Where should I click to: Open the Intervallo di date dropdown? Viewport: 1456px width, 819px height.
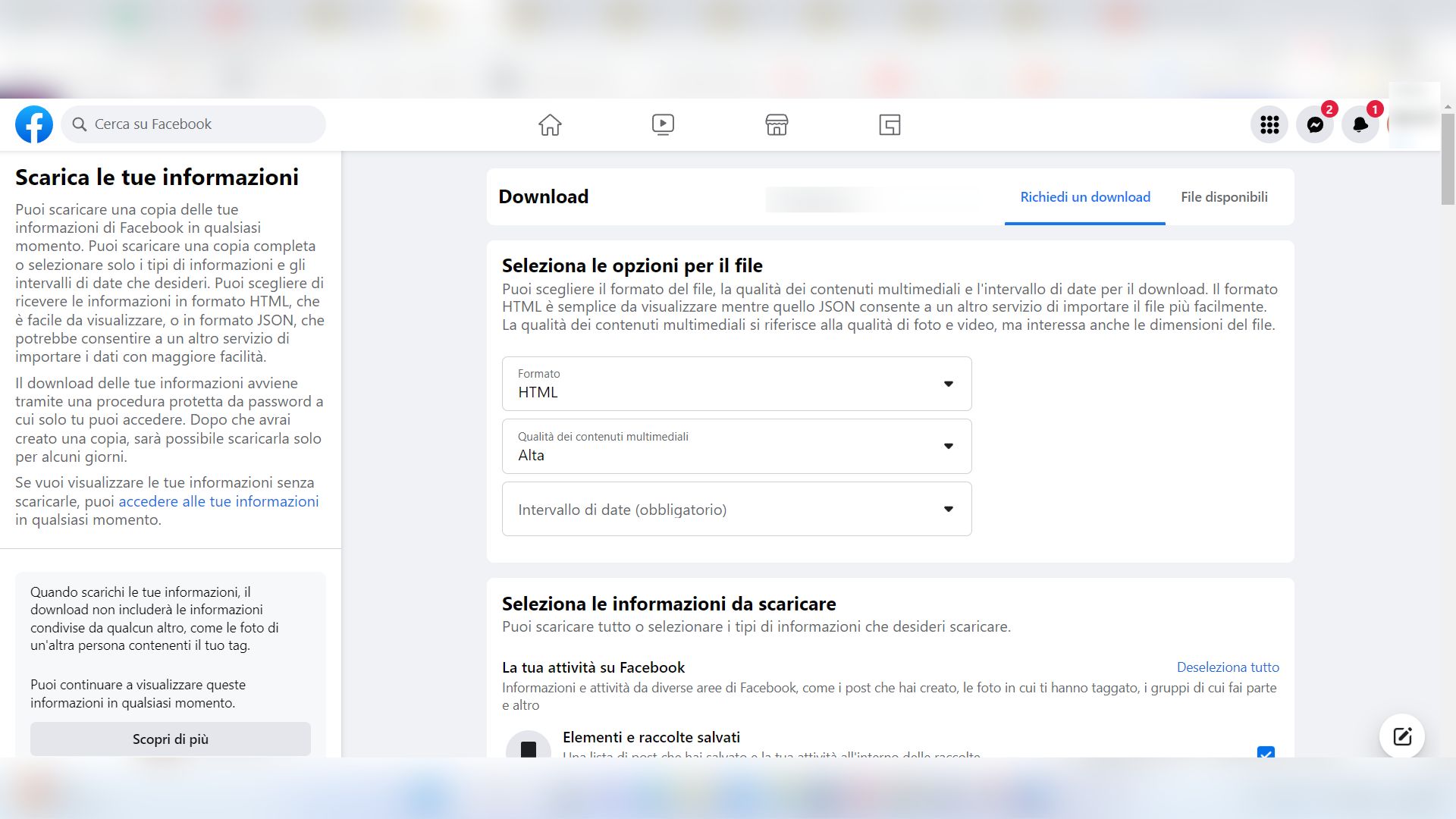[x=736, y=510]
